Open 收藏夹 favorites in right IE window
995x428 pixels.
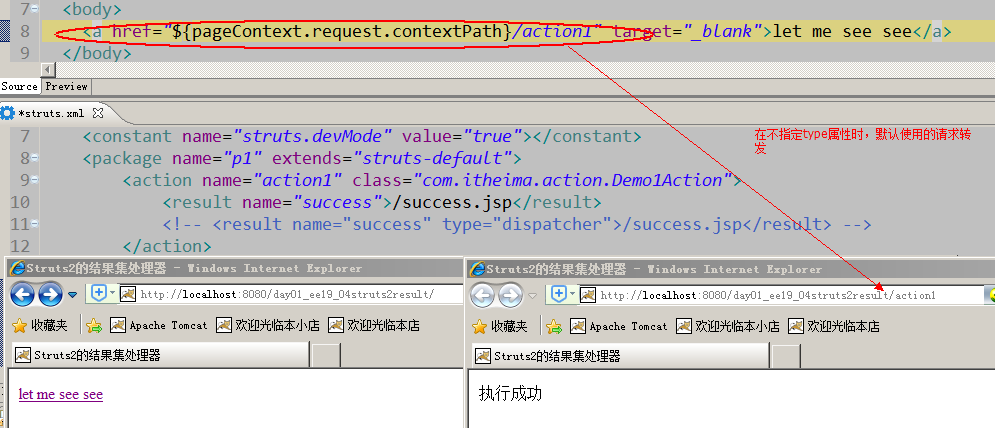click(500, 326)
